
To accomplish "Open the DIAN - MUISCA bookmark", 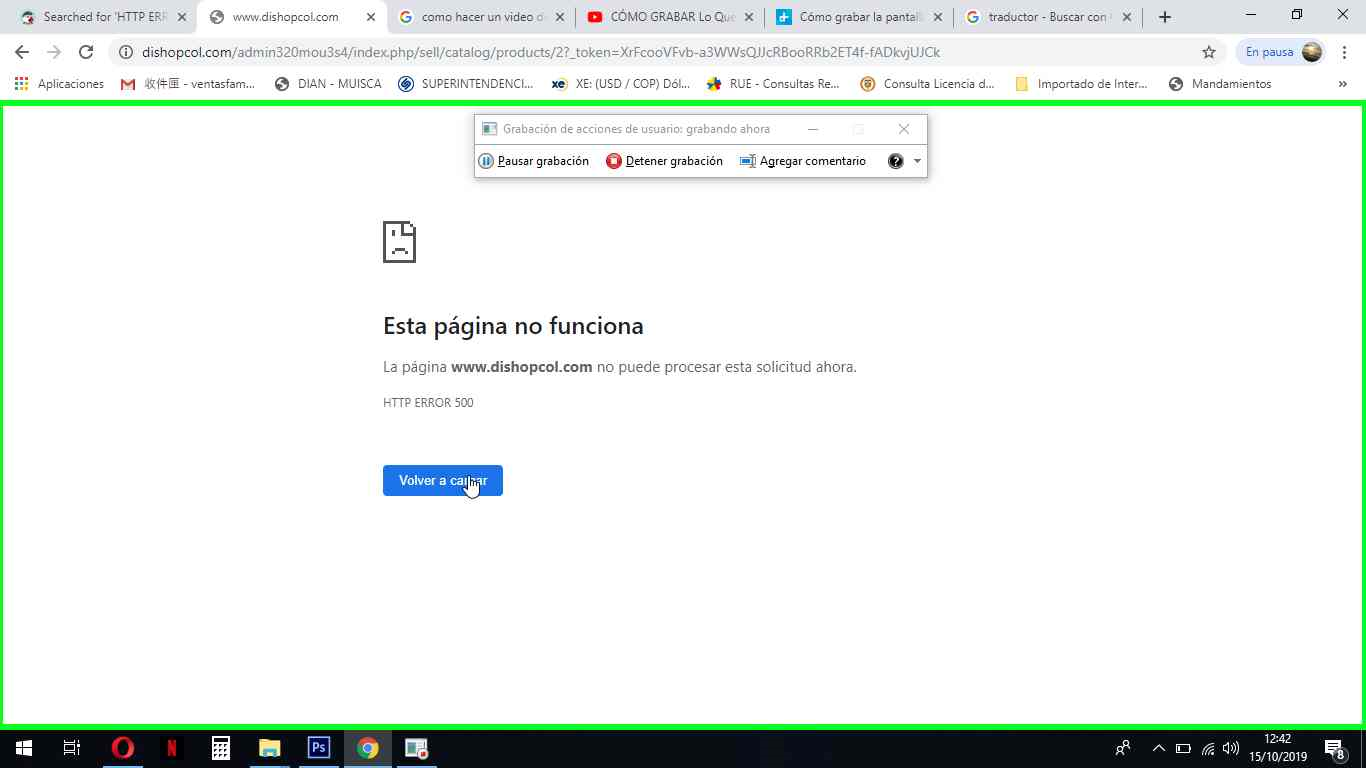I will [x=328, y=84].
